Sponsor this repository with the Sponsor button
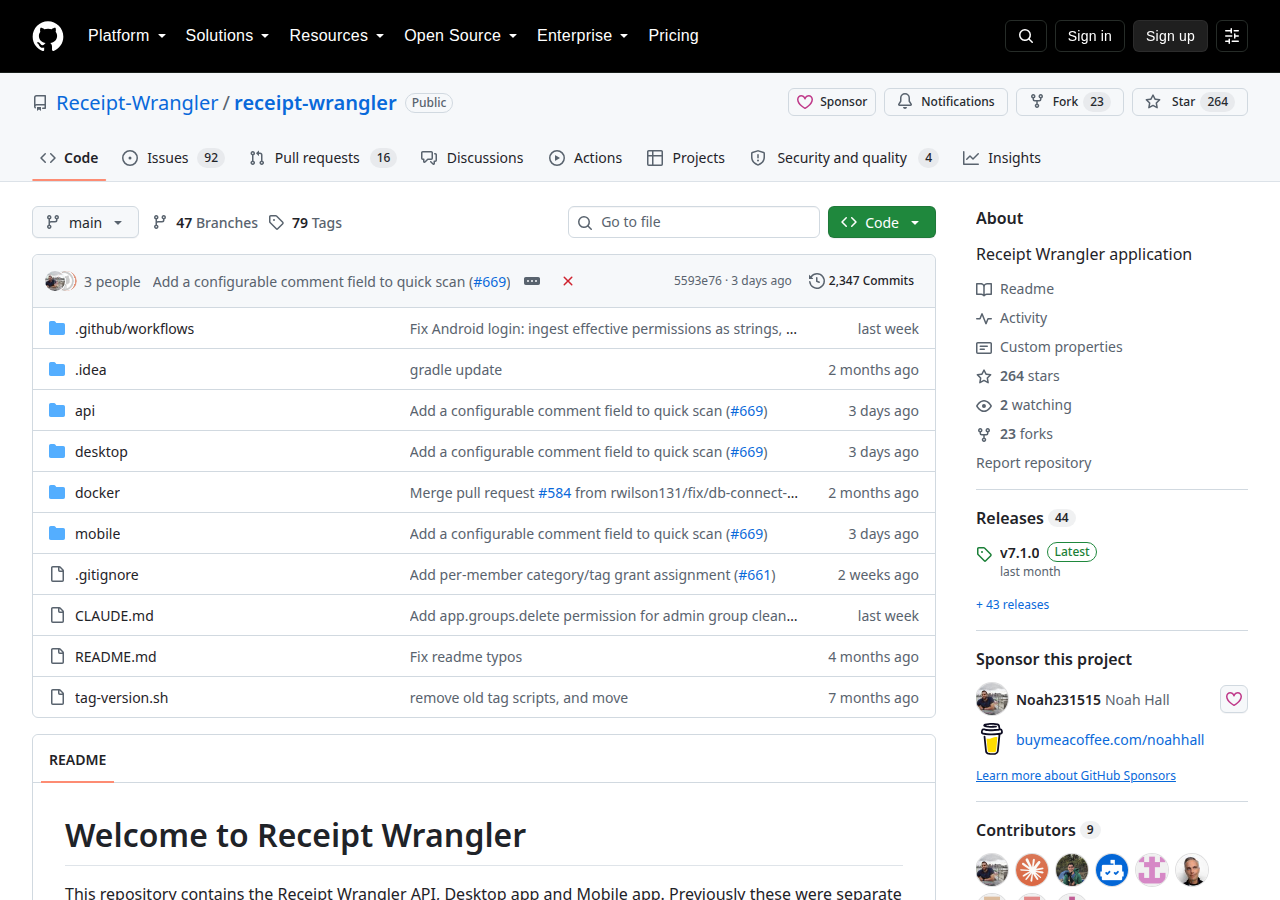The height and width of the screenshot is (900, 1280). (832, 102)
